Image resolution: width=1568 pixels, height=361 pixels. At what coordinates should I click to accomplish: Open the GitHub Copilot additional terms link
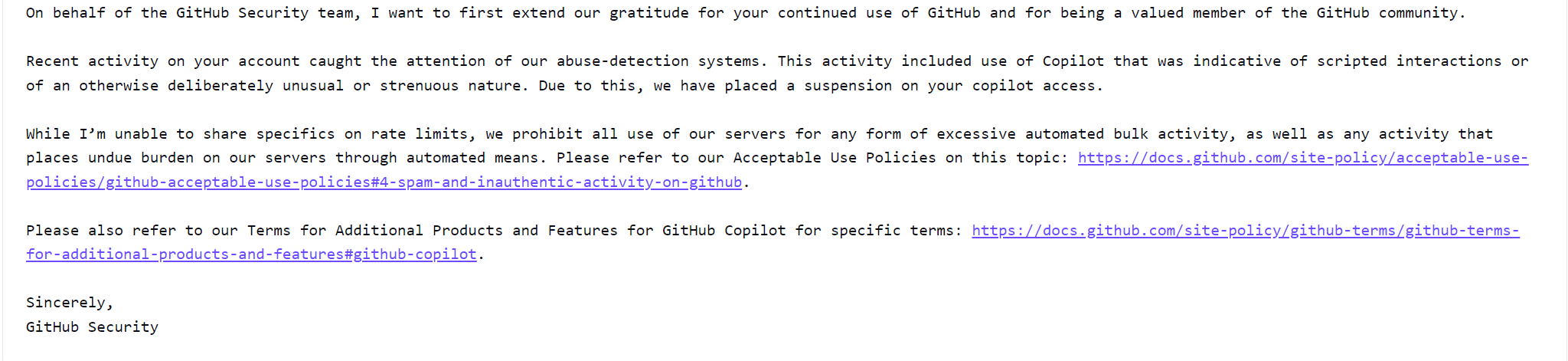(x=1245, y=231)
